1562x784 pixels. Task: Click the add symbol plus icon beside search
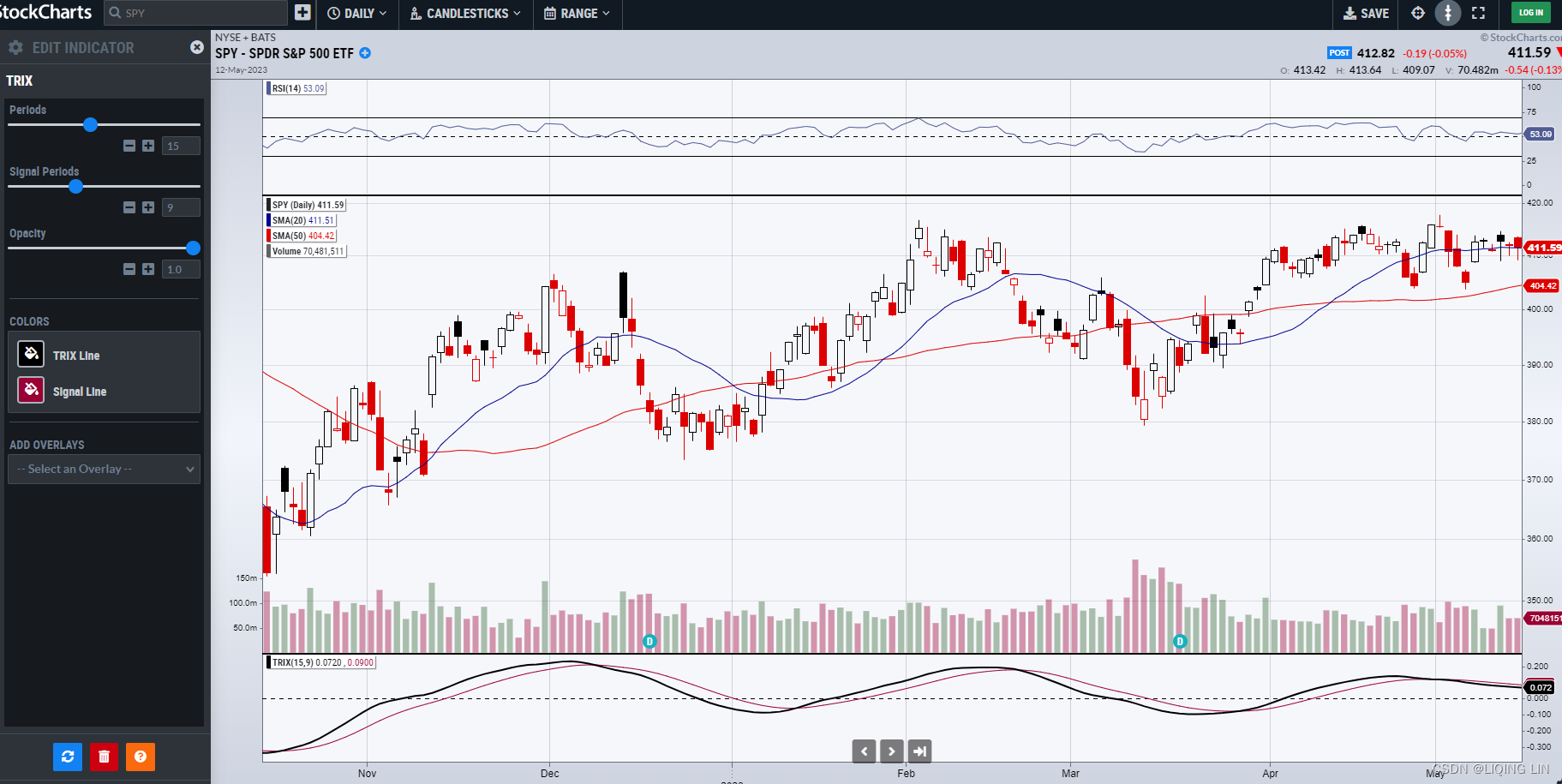pyautogui.click(x=302, y=13)
